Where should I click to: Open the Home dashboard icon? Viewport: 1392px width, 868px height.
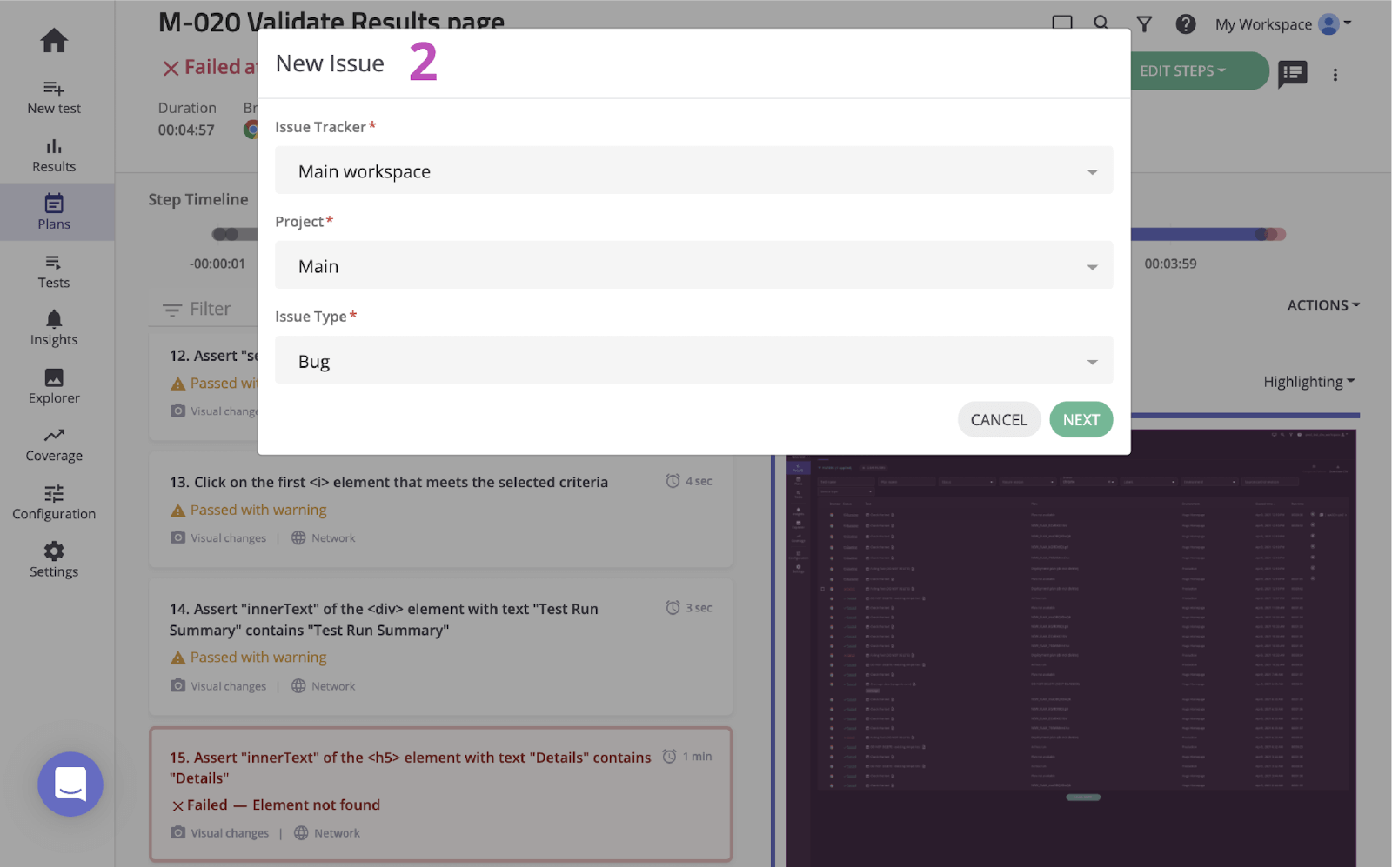click(x=53, y=40)
